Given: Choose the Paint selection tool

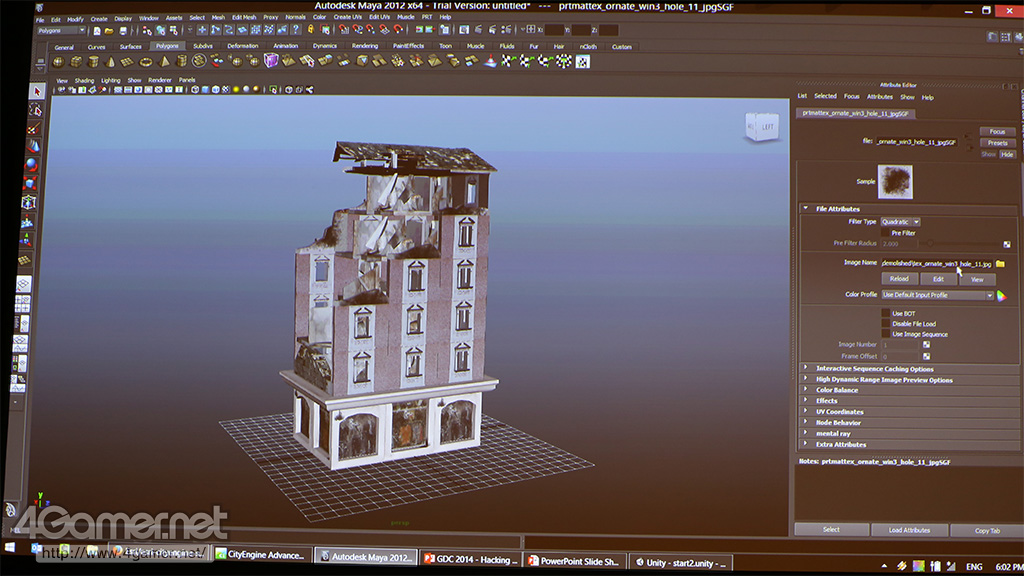Looking at the screenshot, I should click(35, 128).
